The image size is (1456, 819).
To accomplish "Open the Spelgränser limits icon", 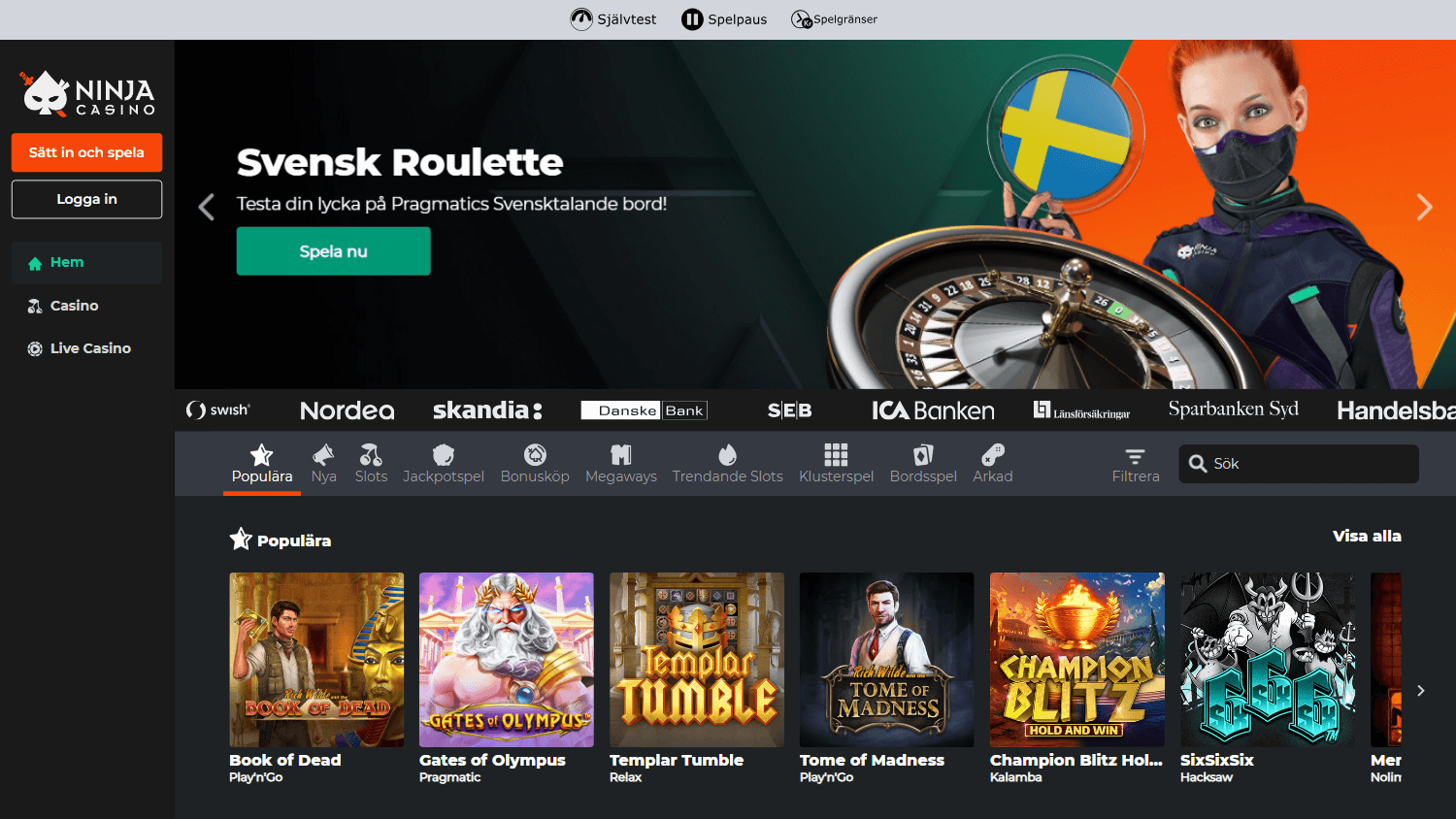I will 802,19.
